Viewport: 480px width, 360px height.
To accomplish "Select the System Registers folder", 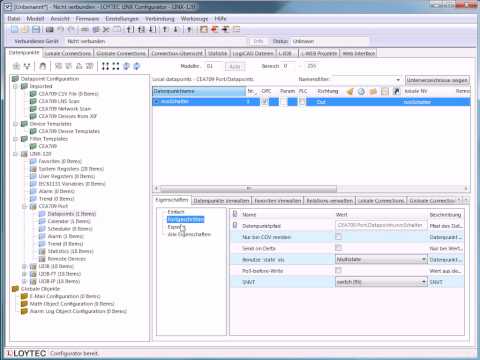I will tap(71, 169).
